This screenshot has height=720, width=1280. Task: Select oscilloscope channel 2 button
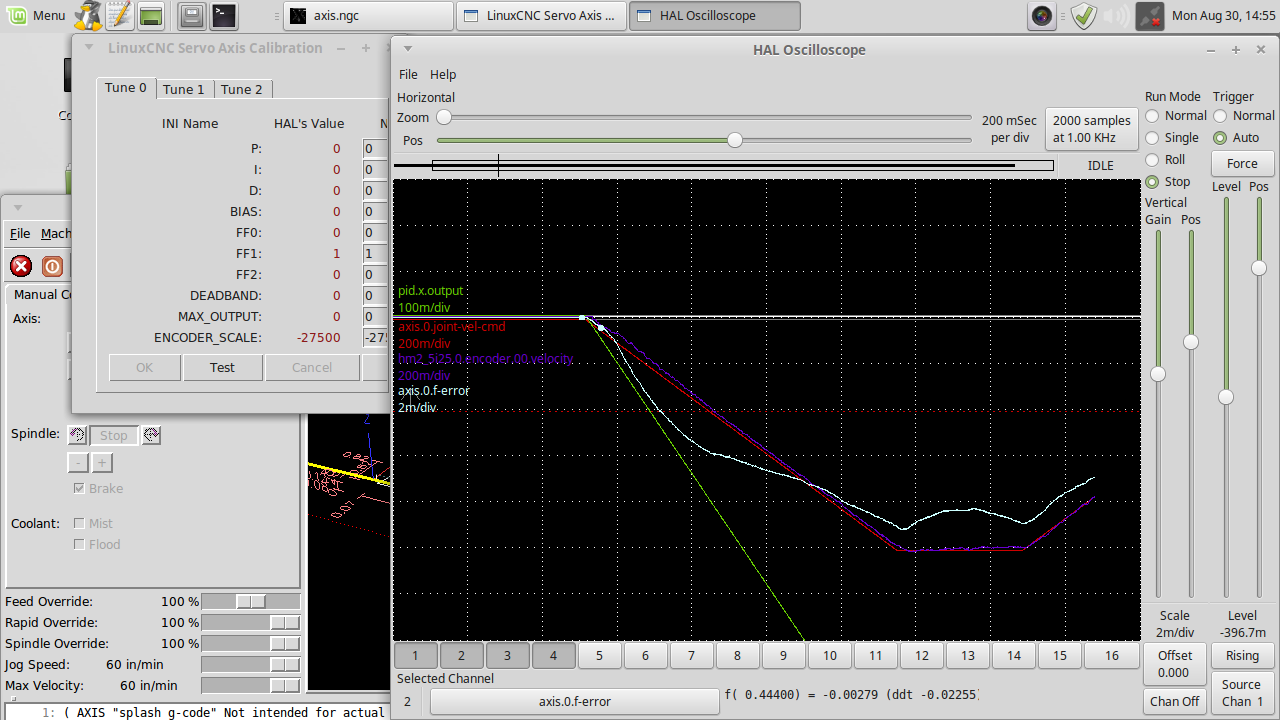[x=462, y=656]
